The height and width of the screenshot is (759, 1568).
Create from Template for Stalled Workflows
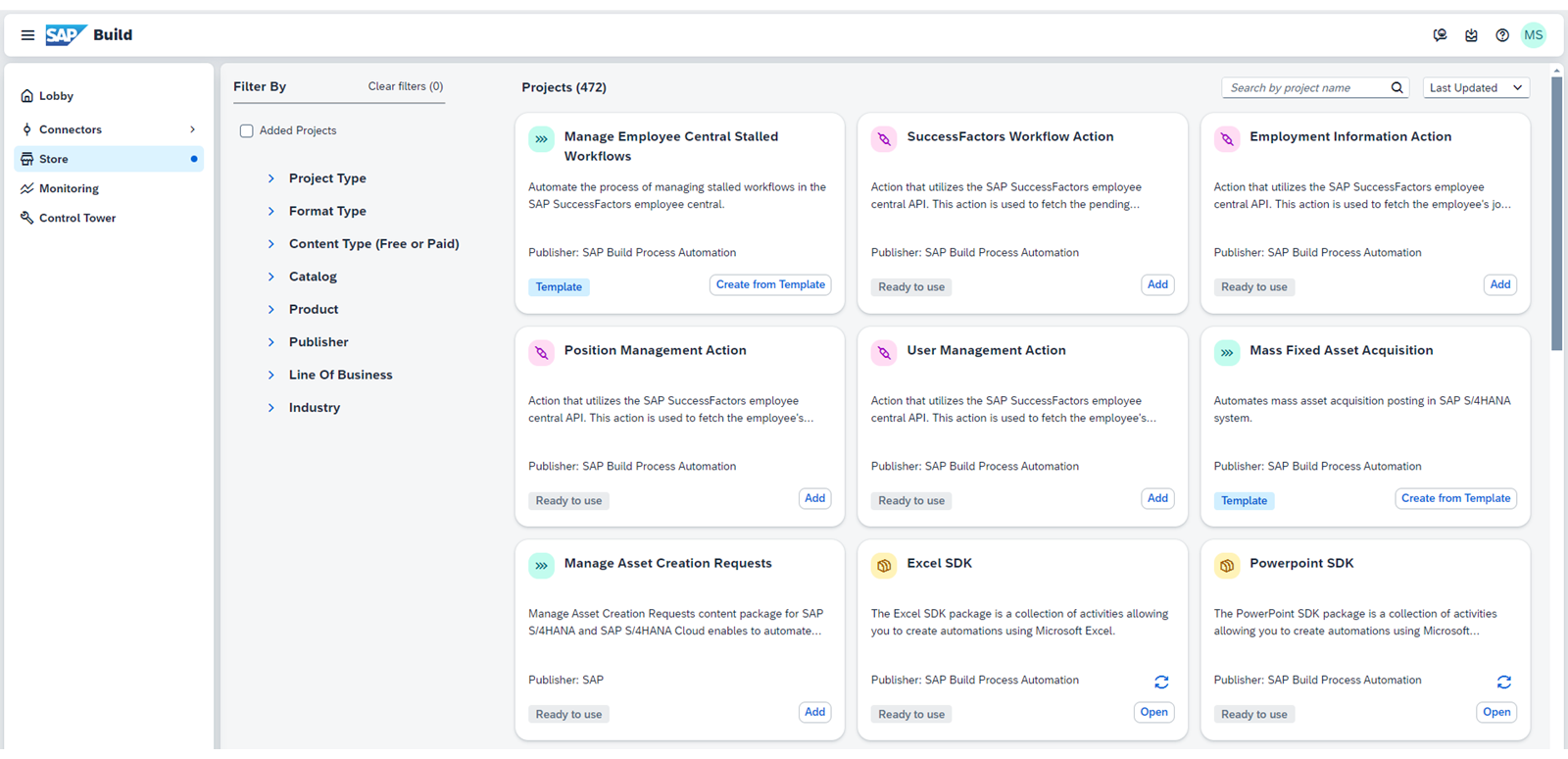(770, 284)
